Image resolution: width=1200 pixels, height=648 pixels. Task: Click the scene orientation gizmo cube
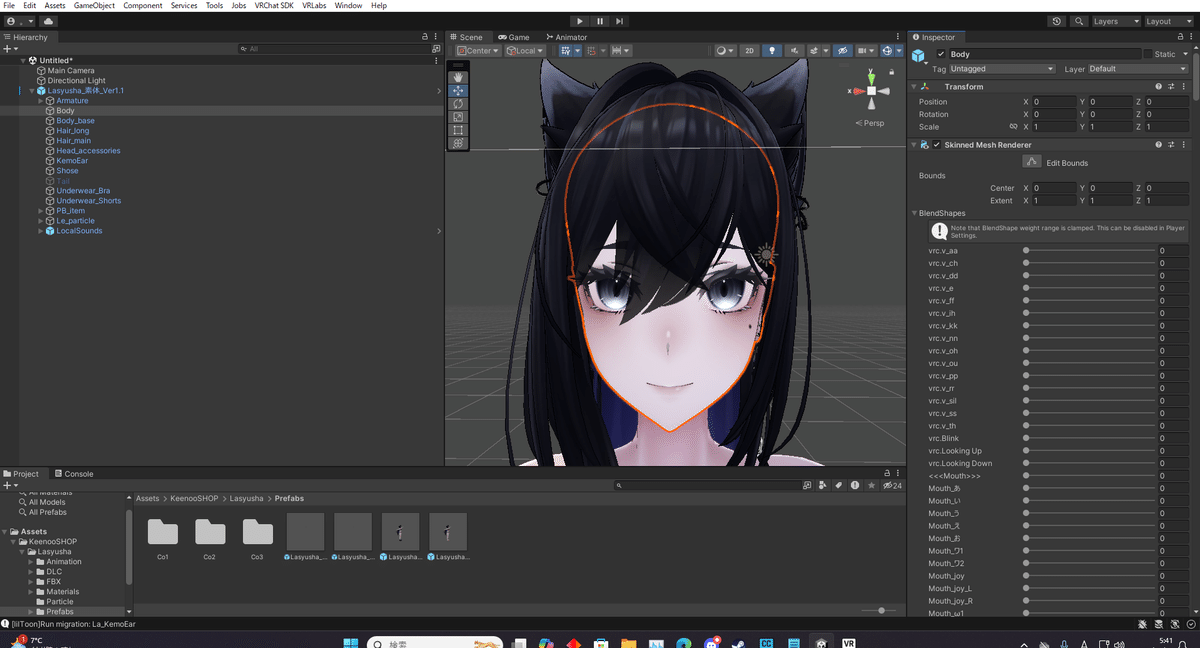(871, 91)
